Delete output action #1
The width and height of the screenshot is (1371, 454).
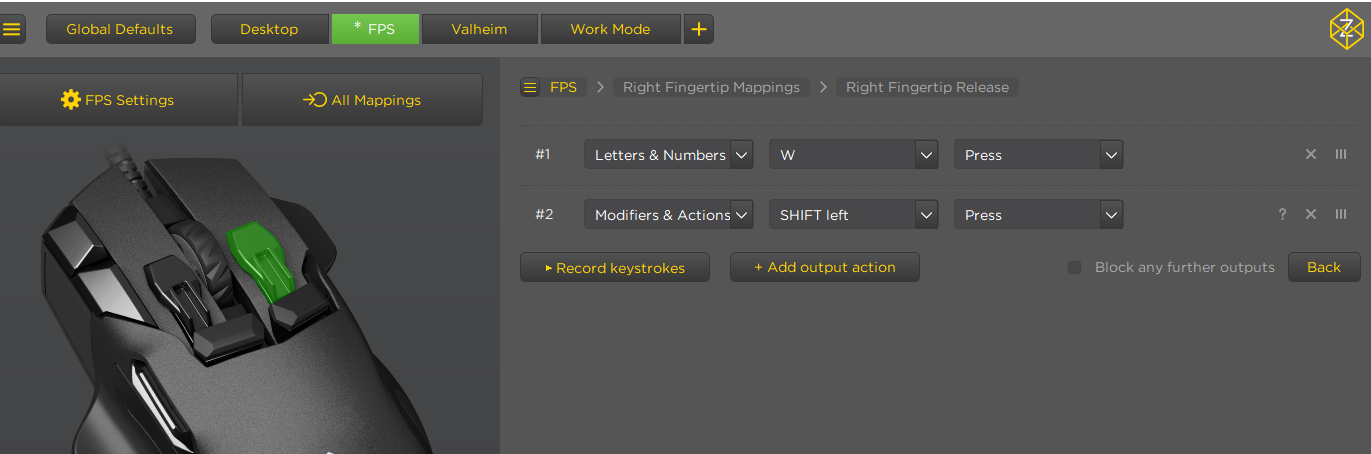[x=1310, y=155]
